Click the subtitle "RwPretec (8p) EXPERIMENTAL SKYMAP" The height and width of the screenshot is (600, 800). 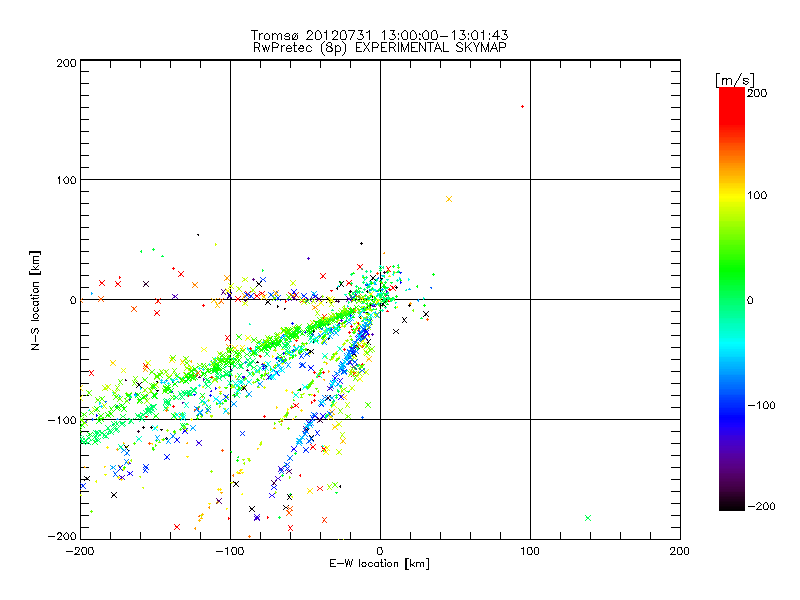[380, 47]
